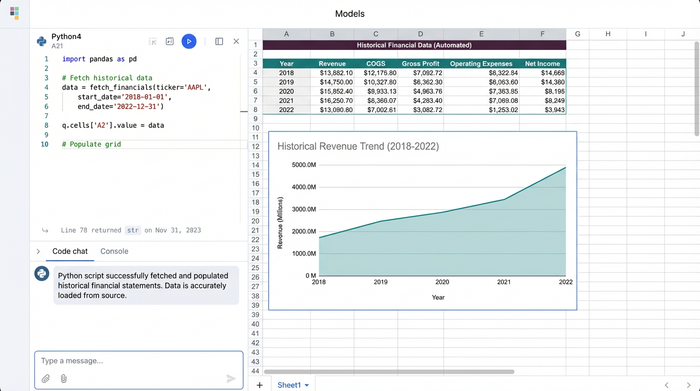Image resolution: width=700 pixels, height=391 pixels.
Task: Click revenue cell $14,750.00
Action: [x=332, y=82]
